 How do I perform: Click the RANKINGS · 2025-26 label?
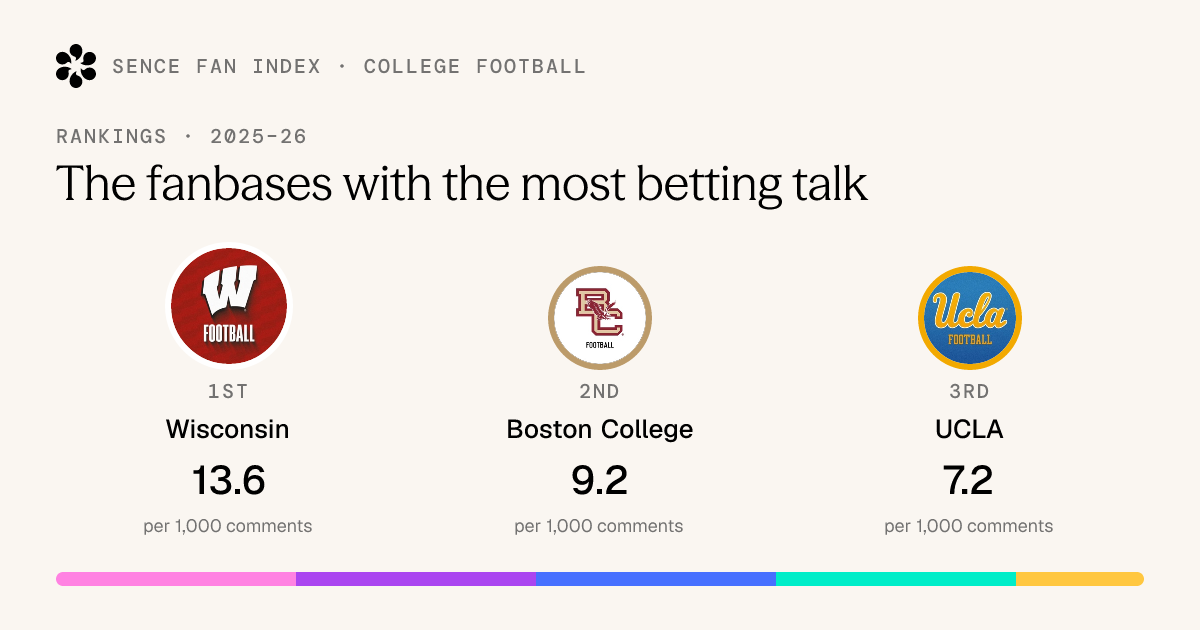pos(181,137)
